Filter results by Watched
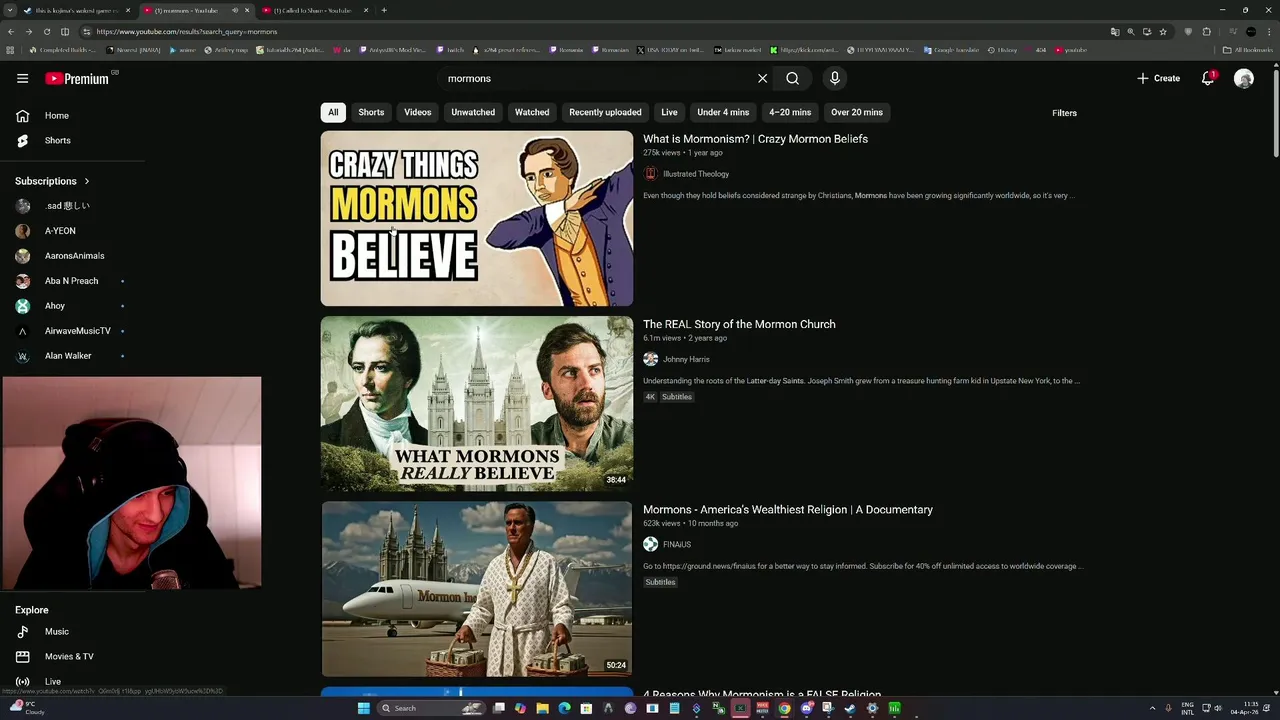This screenshot has height=720, width=1280. [x=532, y=112]
